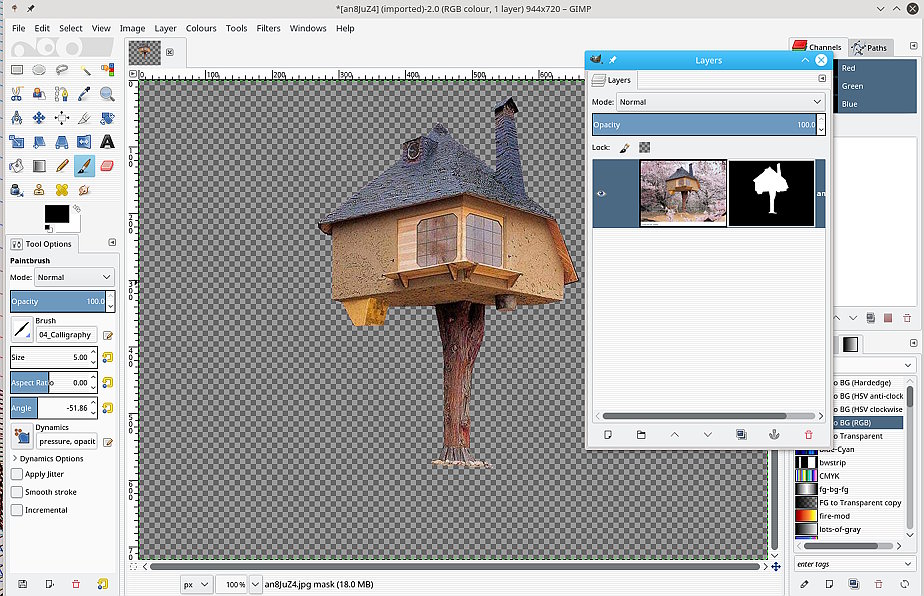Image resolution: width=924 pixels, height=596 pixels.
Task: Select the Move tool
Action: pyautogui.click(x=39, y=118)
